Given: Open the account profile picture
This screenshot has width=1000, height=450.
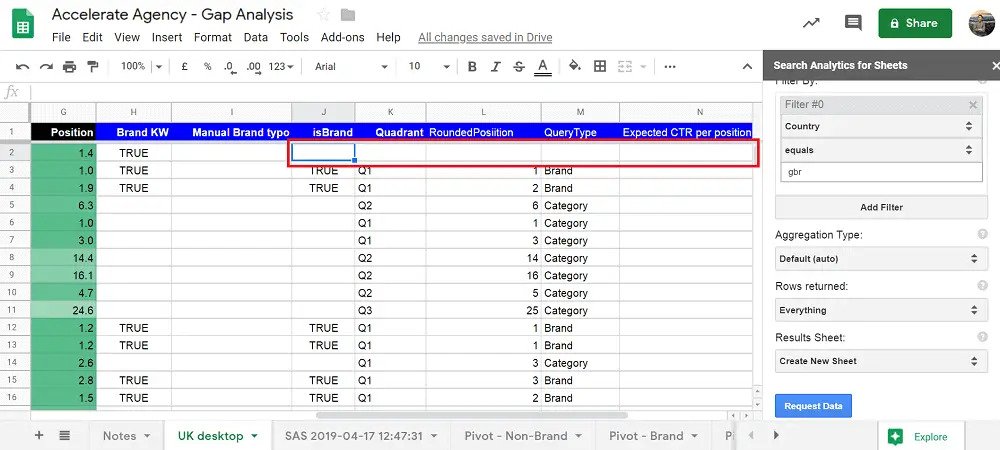Looking at the screenshot, I should click(982, 24).
